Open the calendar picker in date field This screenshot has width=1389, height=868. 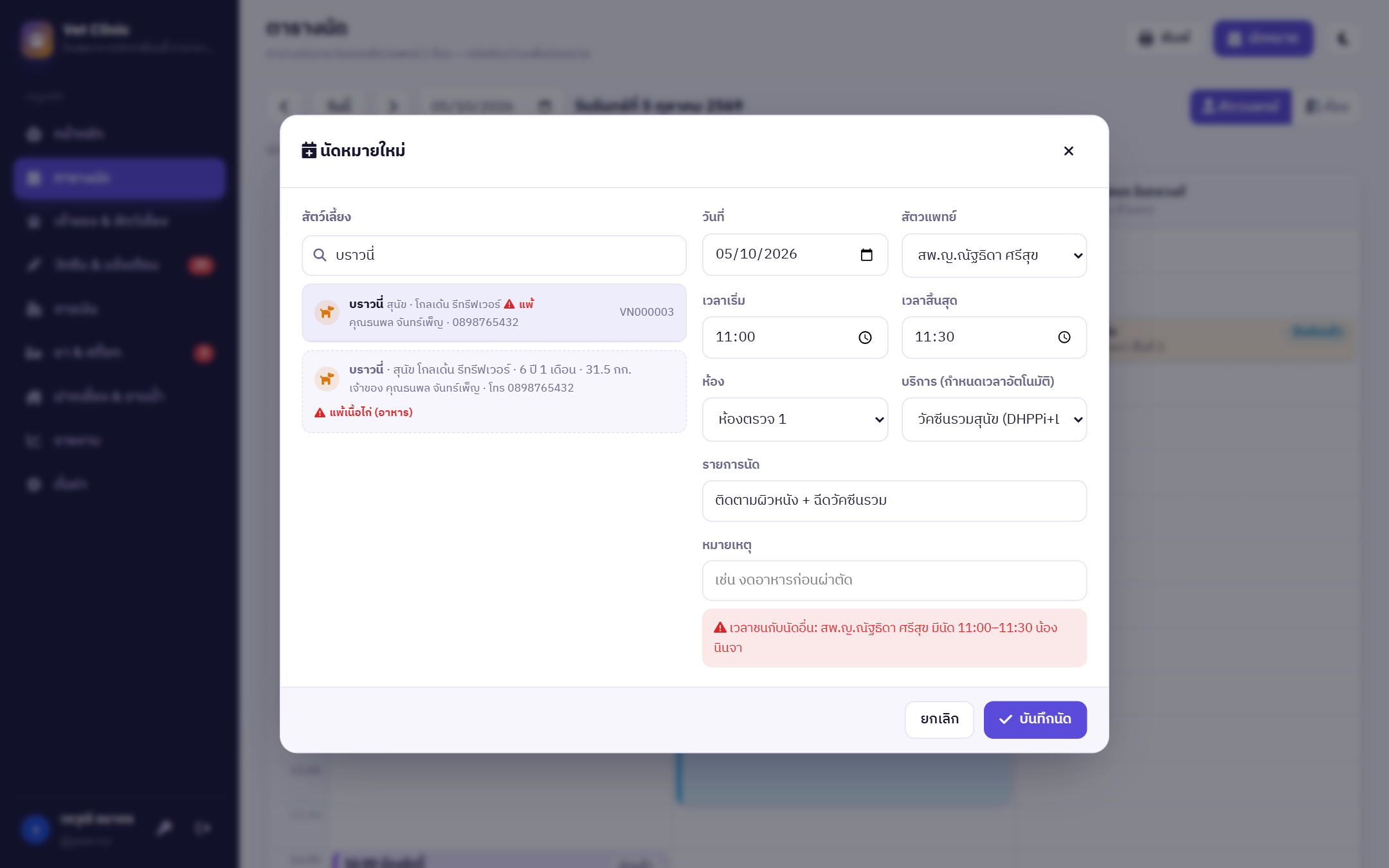(866, 255)
